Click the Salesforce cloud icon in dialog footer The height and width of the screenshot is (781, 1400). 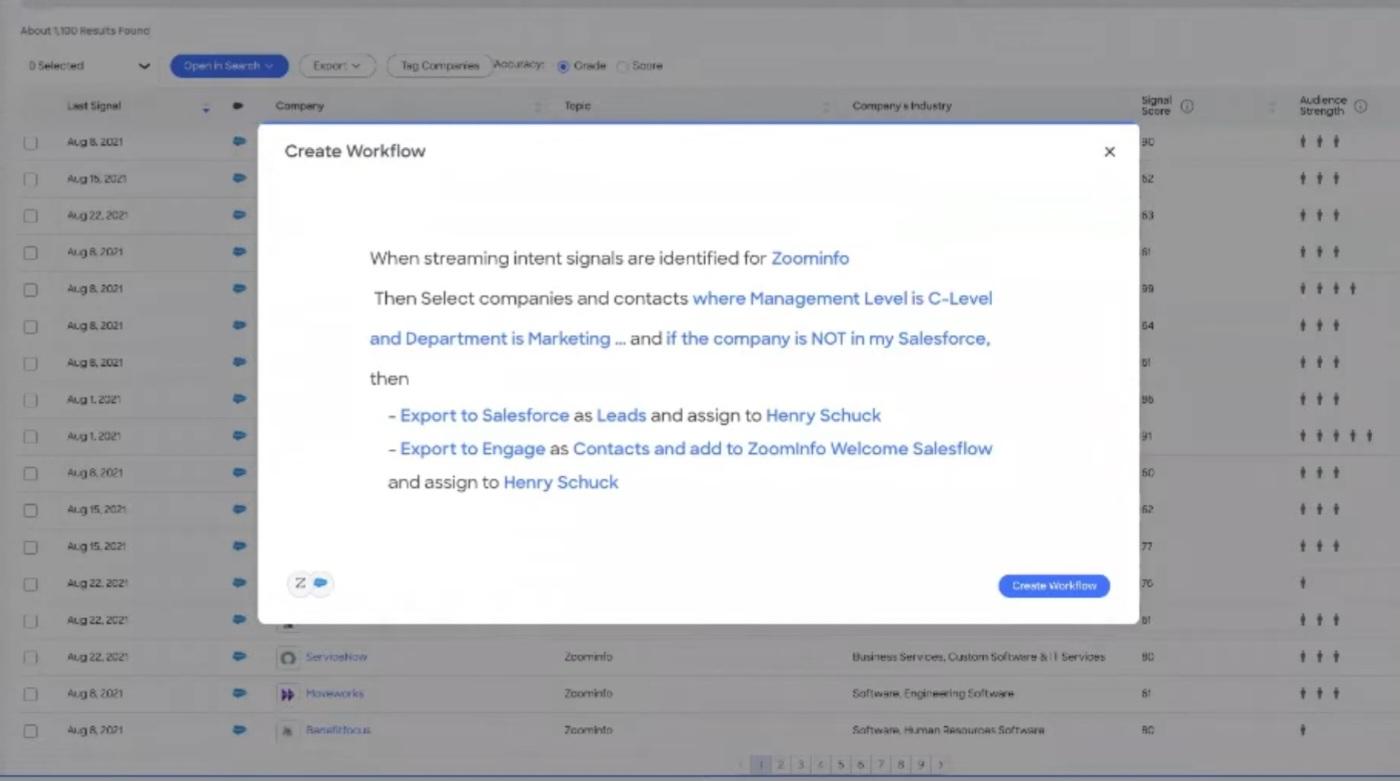pos(321,583)
